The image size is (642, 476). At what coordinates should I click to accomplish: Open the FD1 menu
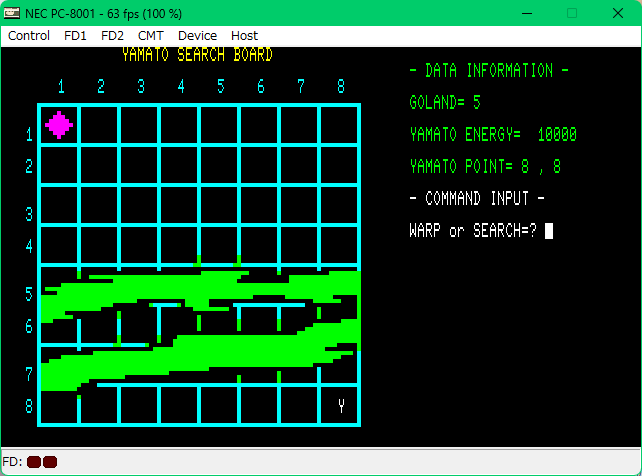[75, 36]
